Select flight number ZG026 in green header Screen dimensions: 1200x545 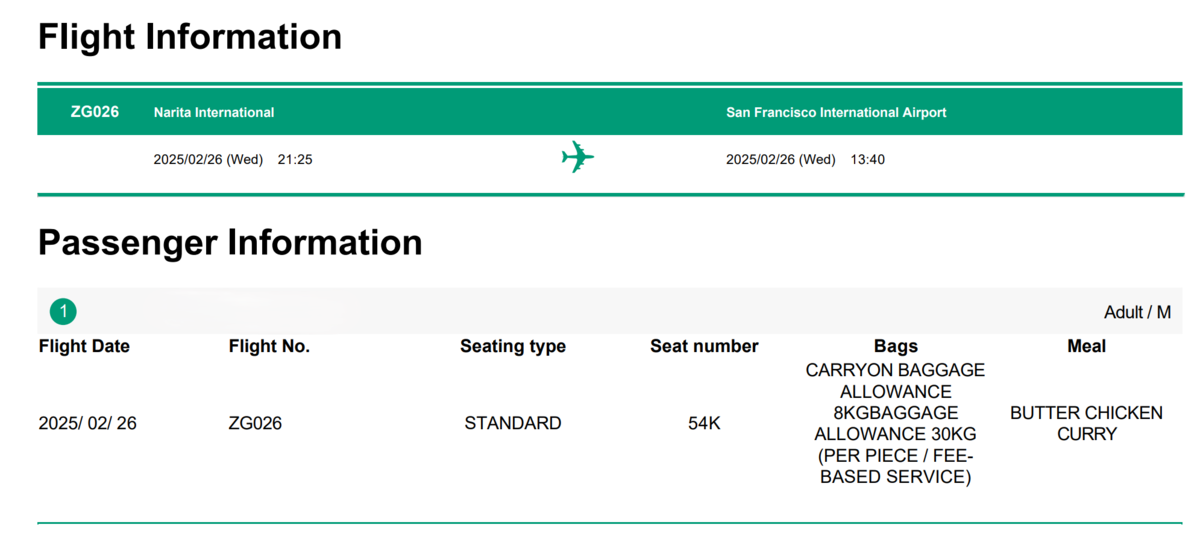95,112
